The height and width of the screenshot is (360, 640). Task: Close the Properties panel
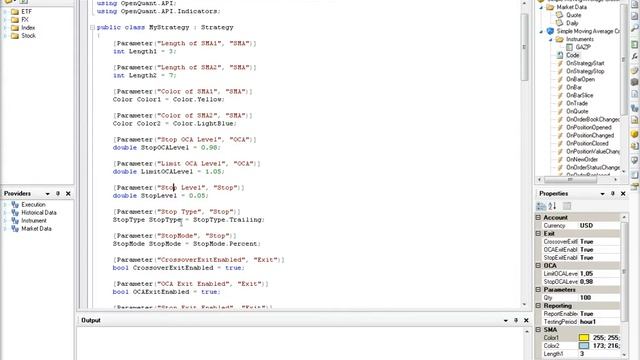pyautogui.click(x=623, y=194)
